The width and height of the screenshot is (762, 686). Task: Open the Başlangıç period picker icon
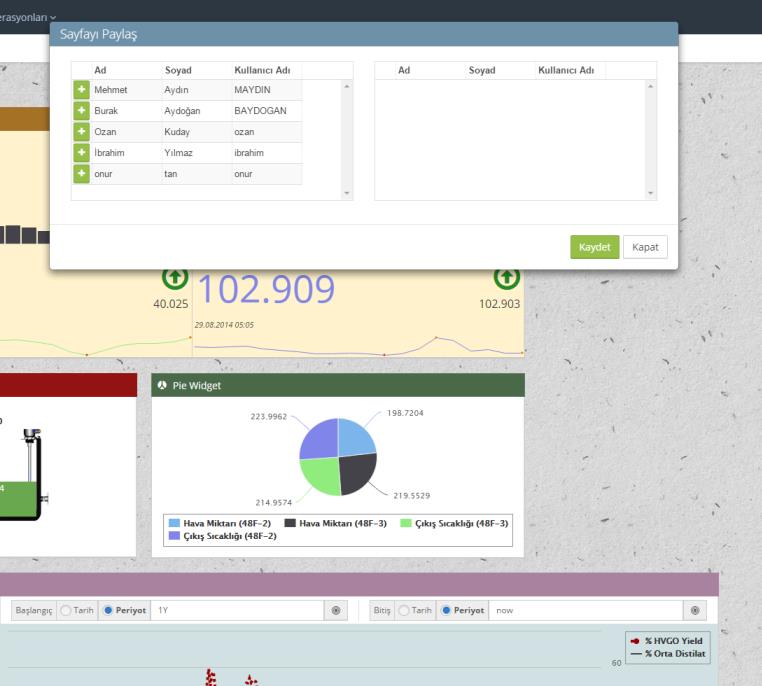(x=336, y=610)
